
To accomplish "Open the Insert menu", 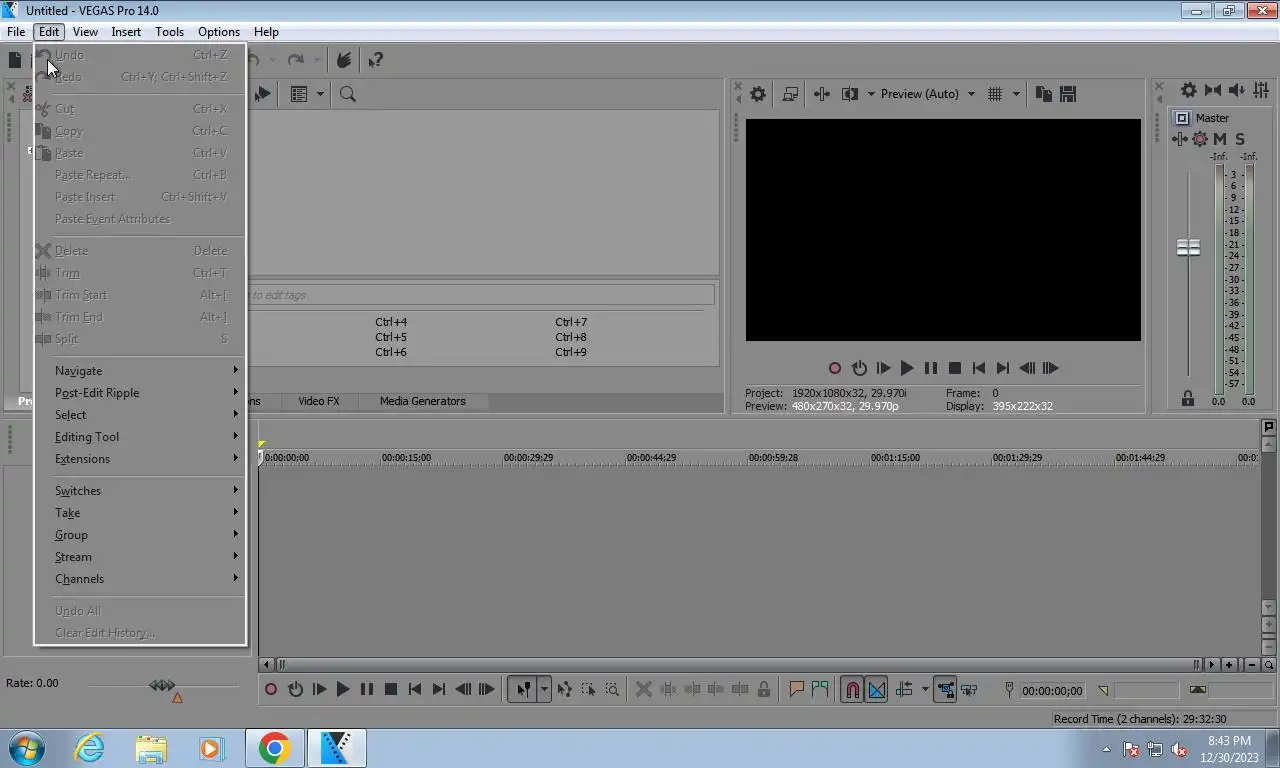I will pos(126,32).
